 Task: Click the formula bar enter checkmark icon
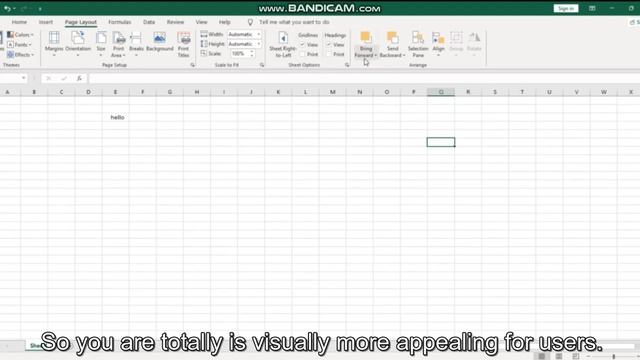[64, 78]
